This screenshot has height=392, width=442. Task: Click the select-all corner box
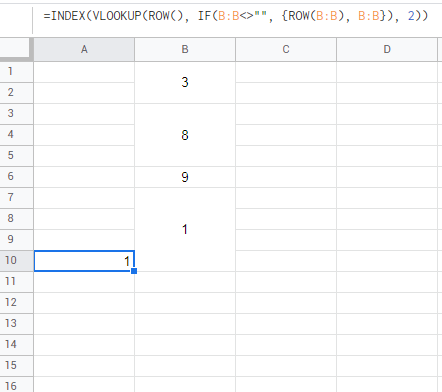16,49
